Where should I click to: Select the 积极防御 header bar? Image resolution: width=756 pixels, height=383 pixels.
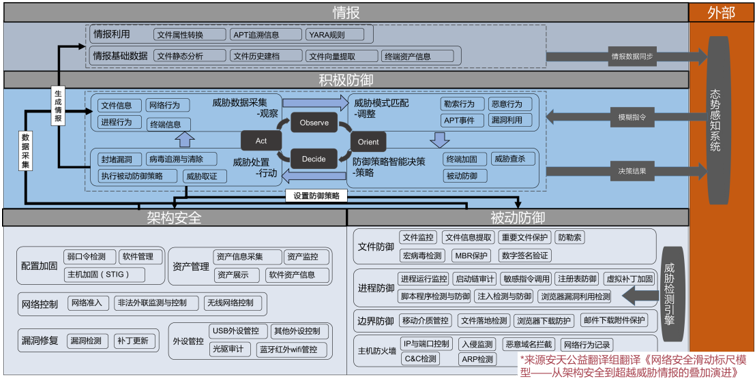(x=346, y=80)
